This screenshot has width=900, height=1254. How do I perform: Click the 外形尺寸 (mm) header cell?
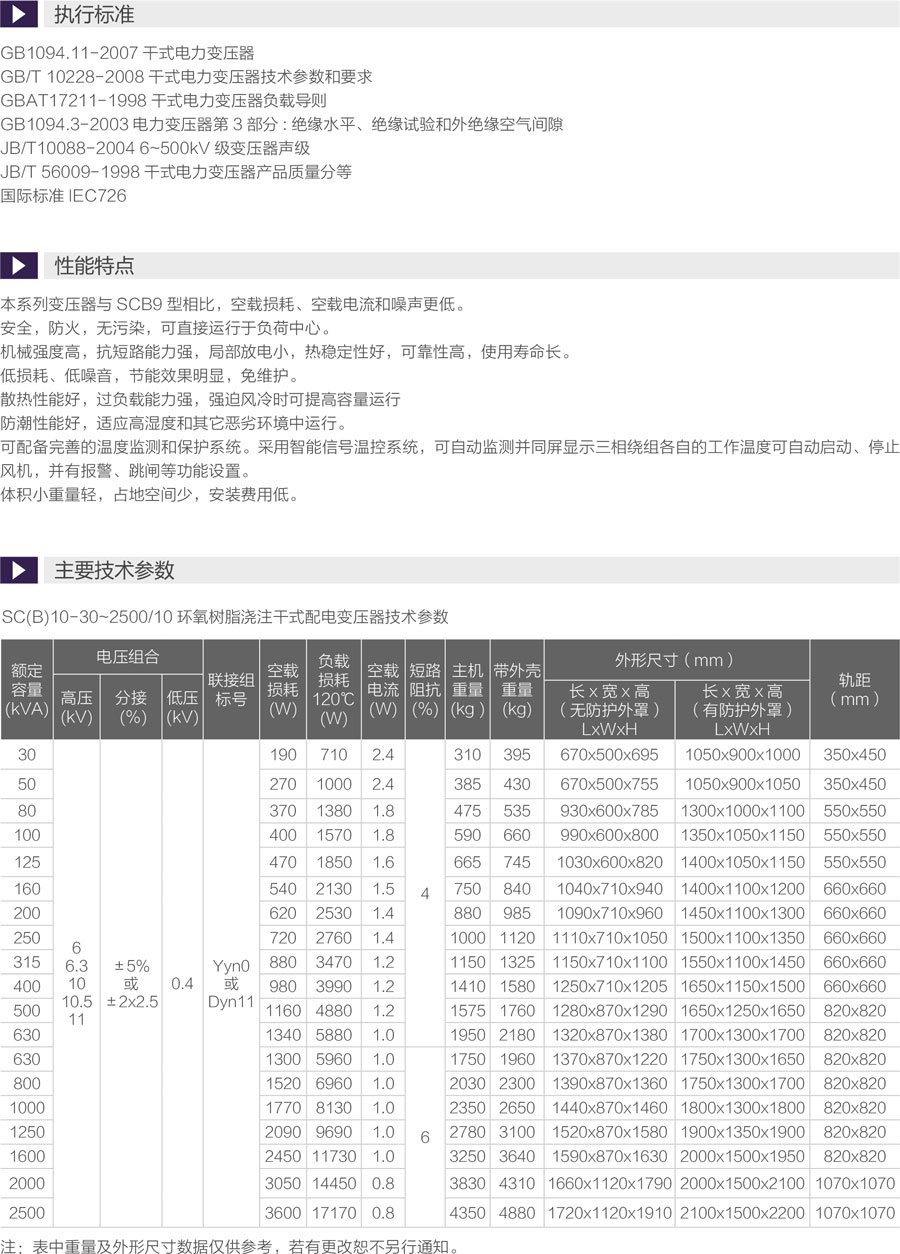click(675, 659)
